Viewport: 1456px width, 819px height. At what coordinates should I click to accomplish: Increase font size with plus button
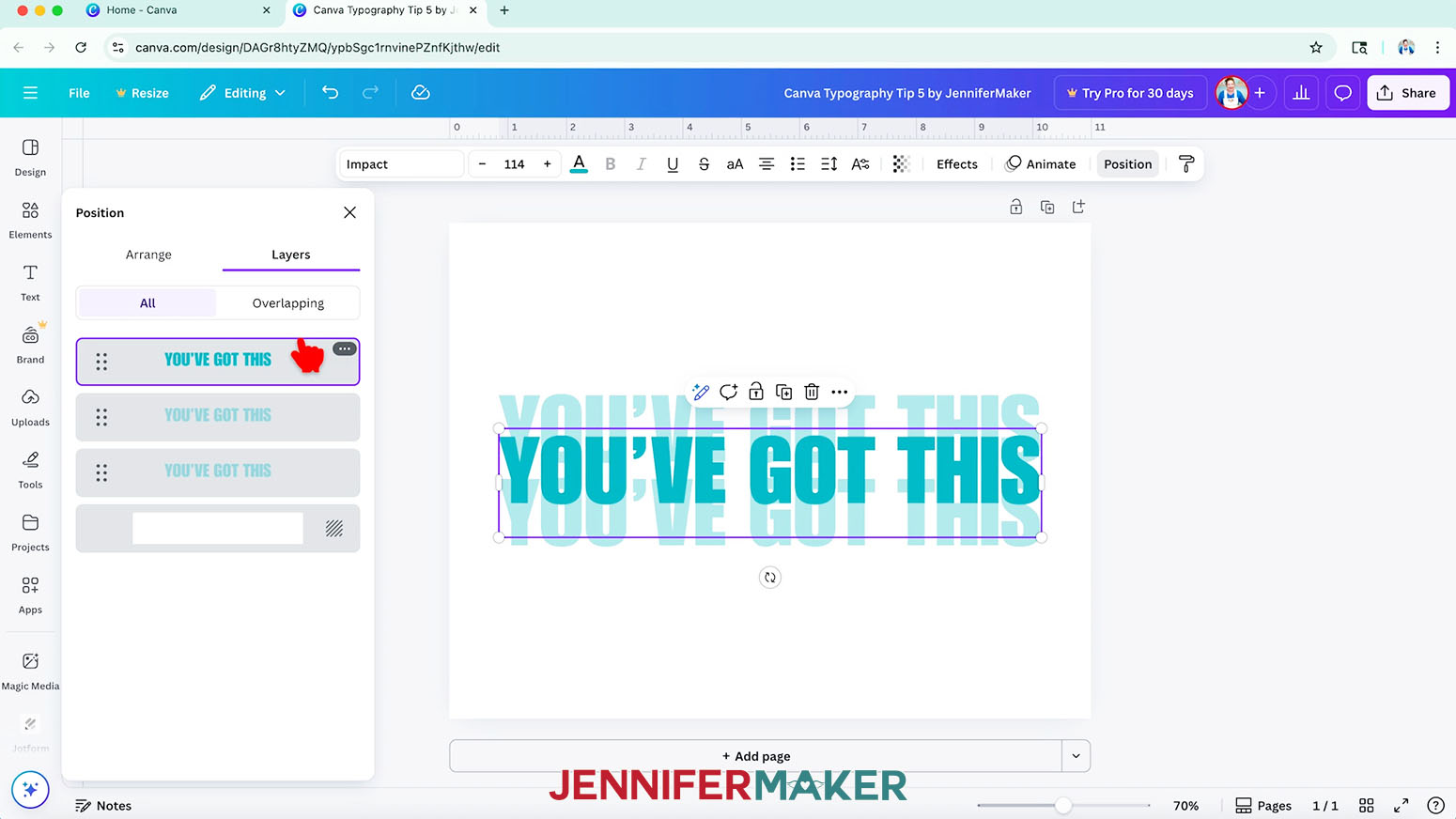pos(547,164)
